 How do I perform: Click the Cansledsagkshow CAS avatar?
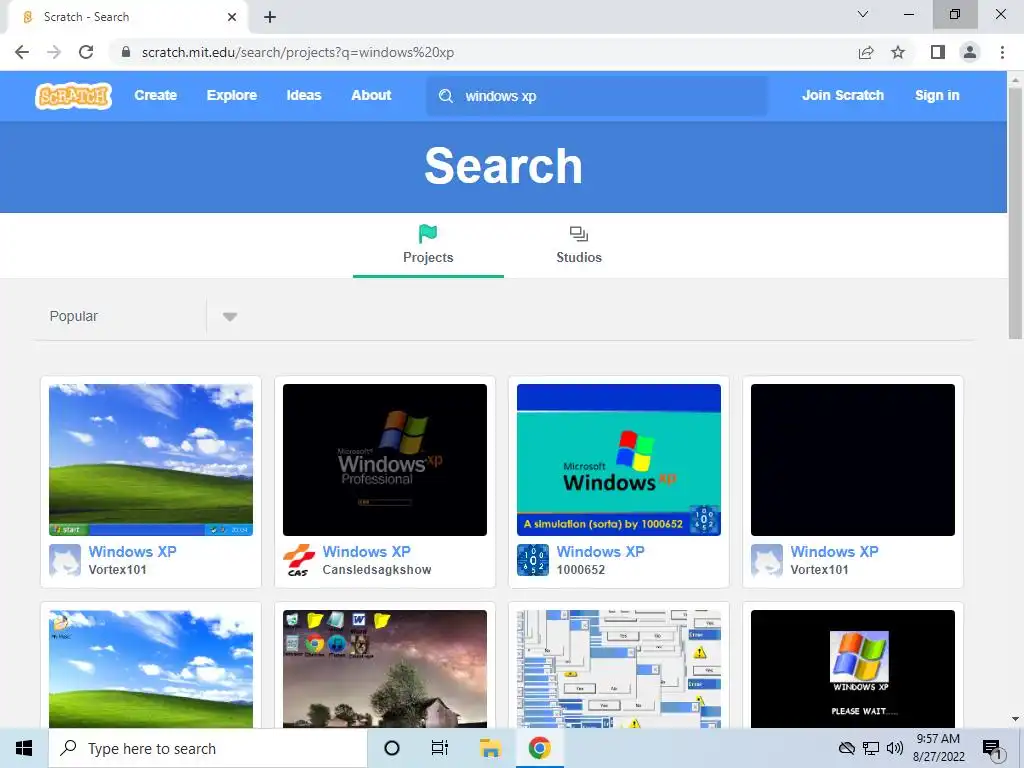pos(298,560)
